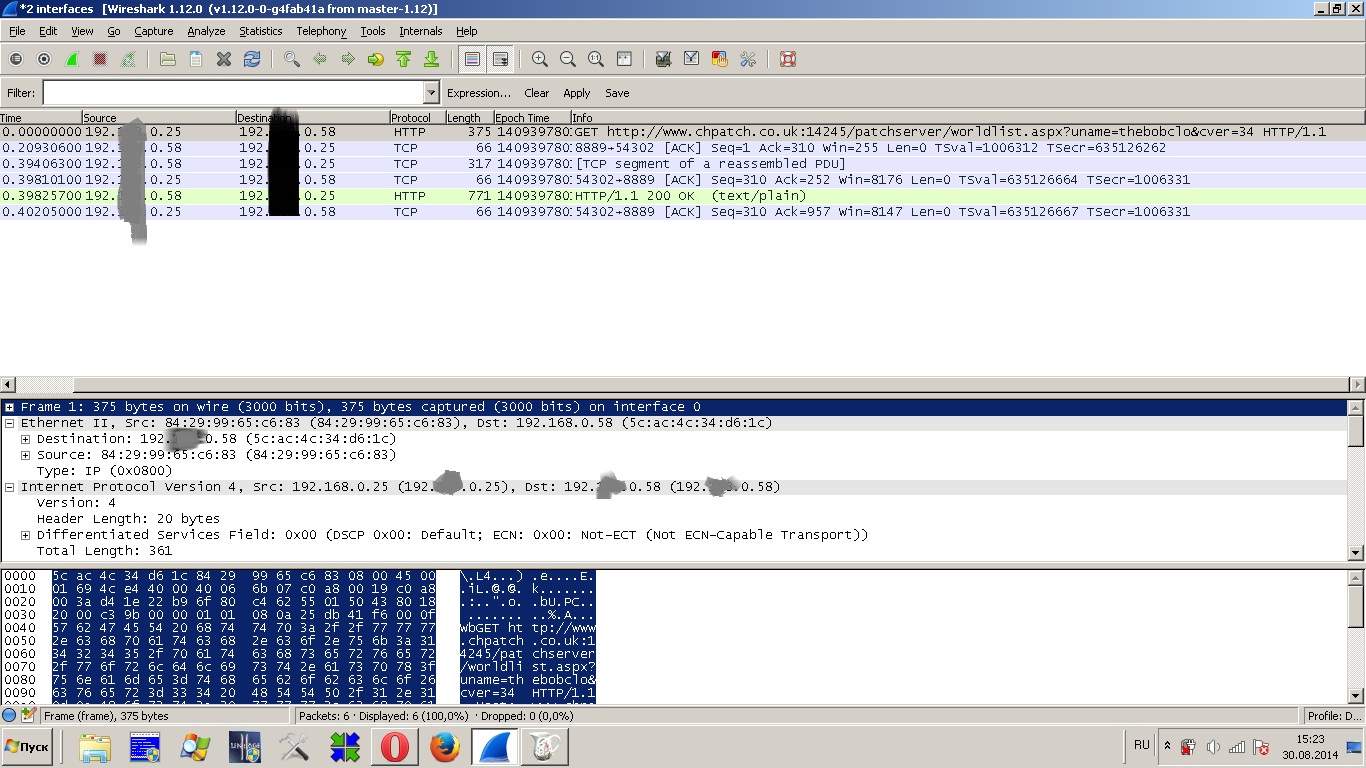Open the Internals menu
The height and width of the screenshot is (768, 1366).
[x=420, y=31]
